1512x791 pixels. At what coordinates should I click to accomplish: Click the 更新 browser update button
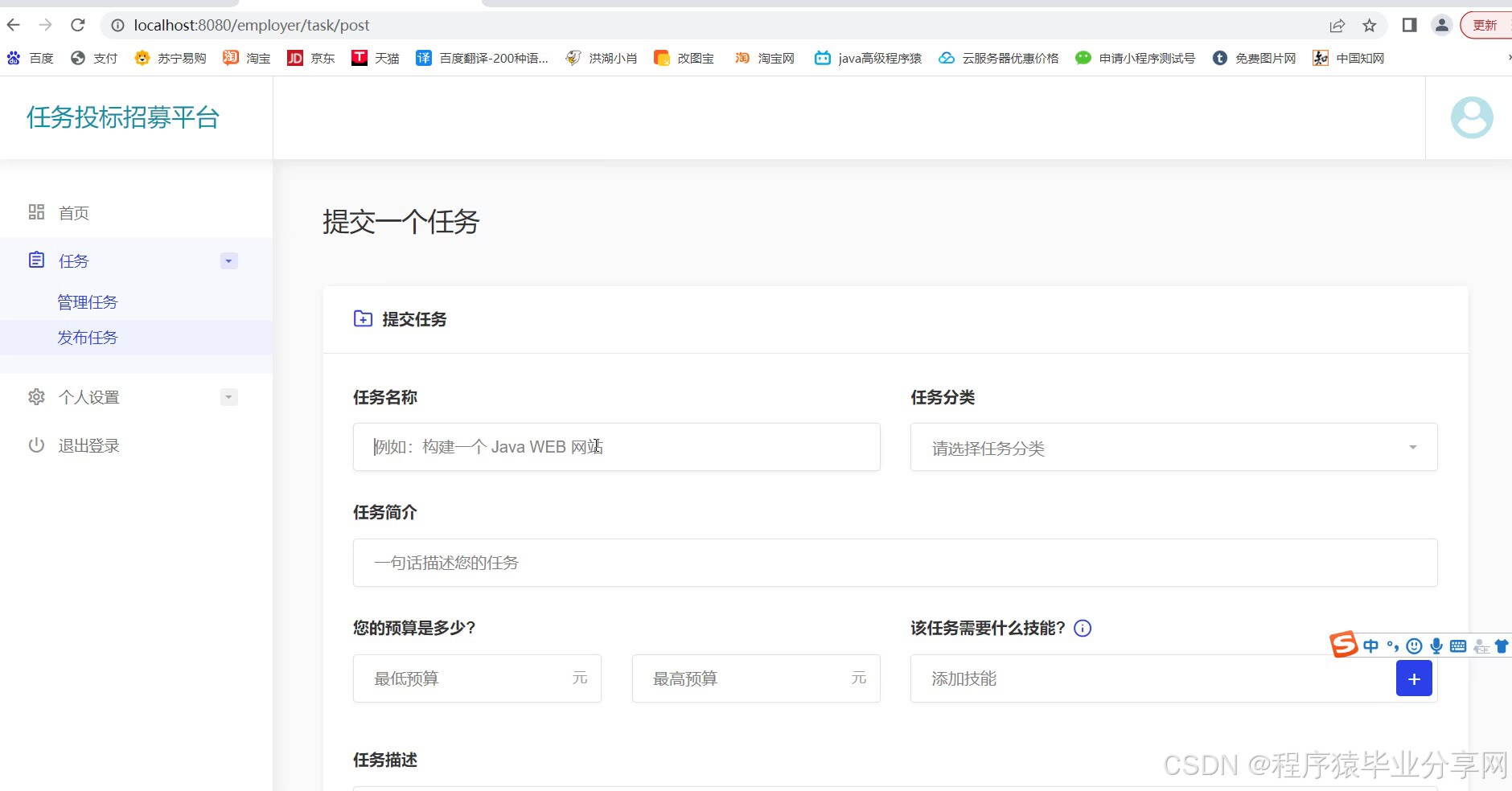click(1485, 25)
